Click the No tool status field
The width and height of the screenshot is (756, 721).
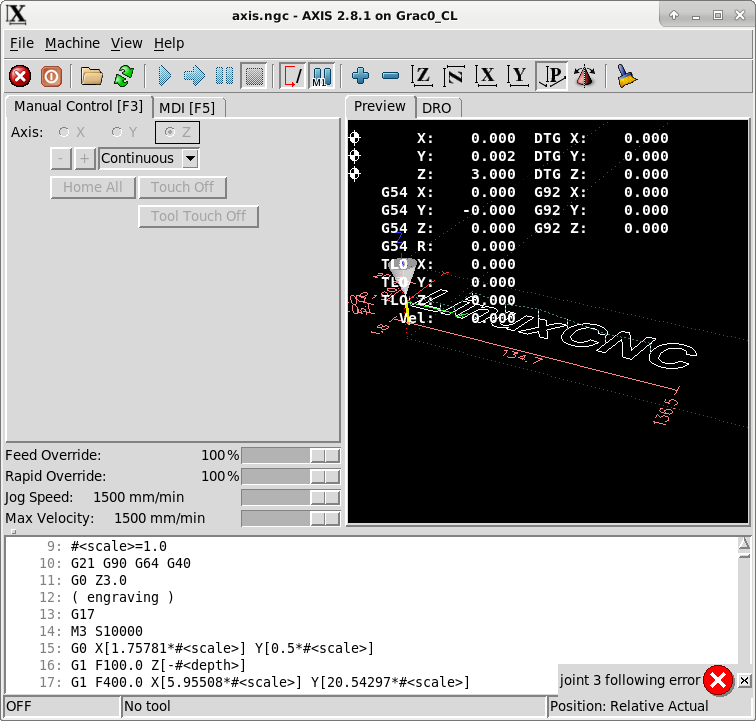point(334,707)
